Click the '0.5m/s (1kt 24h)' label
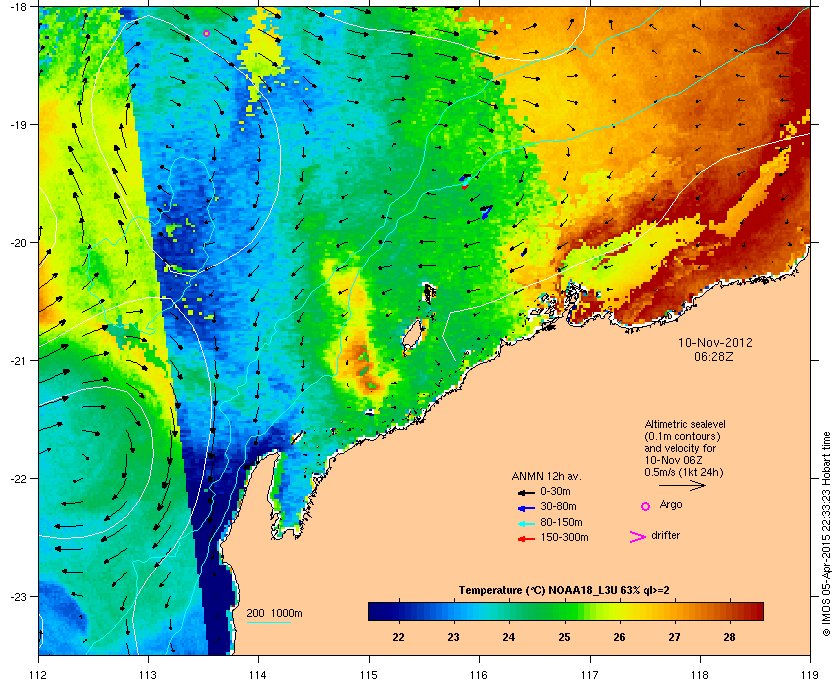The image size is (840, 680). tap(684, 473)
